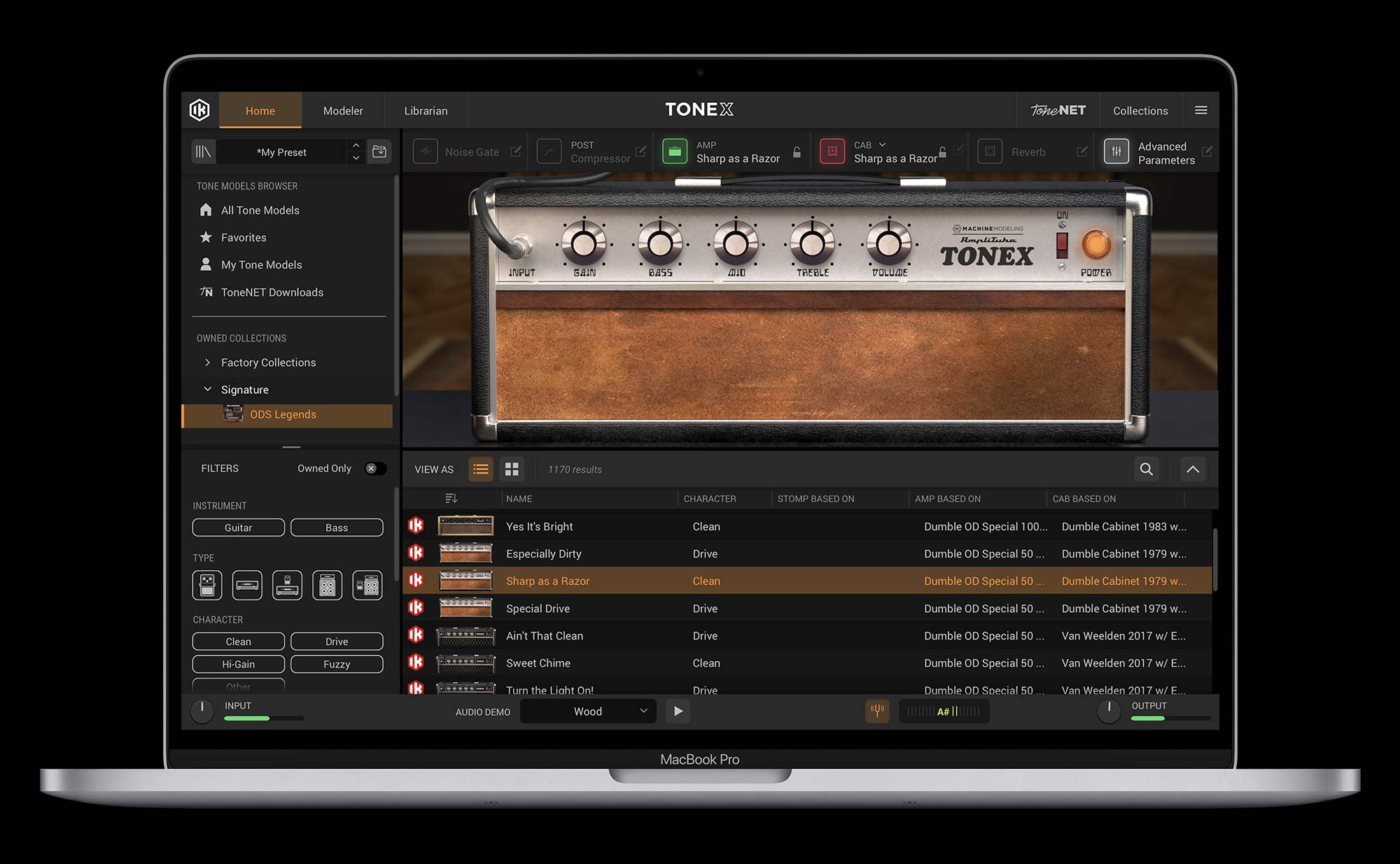This screenshot has height=864, width=1400.
Task: Switch to the Home tab
Action: pos(260,111)
